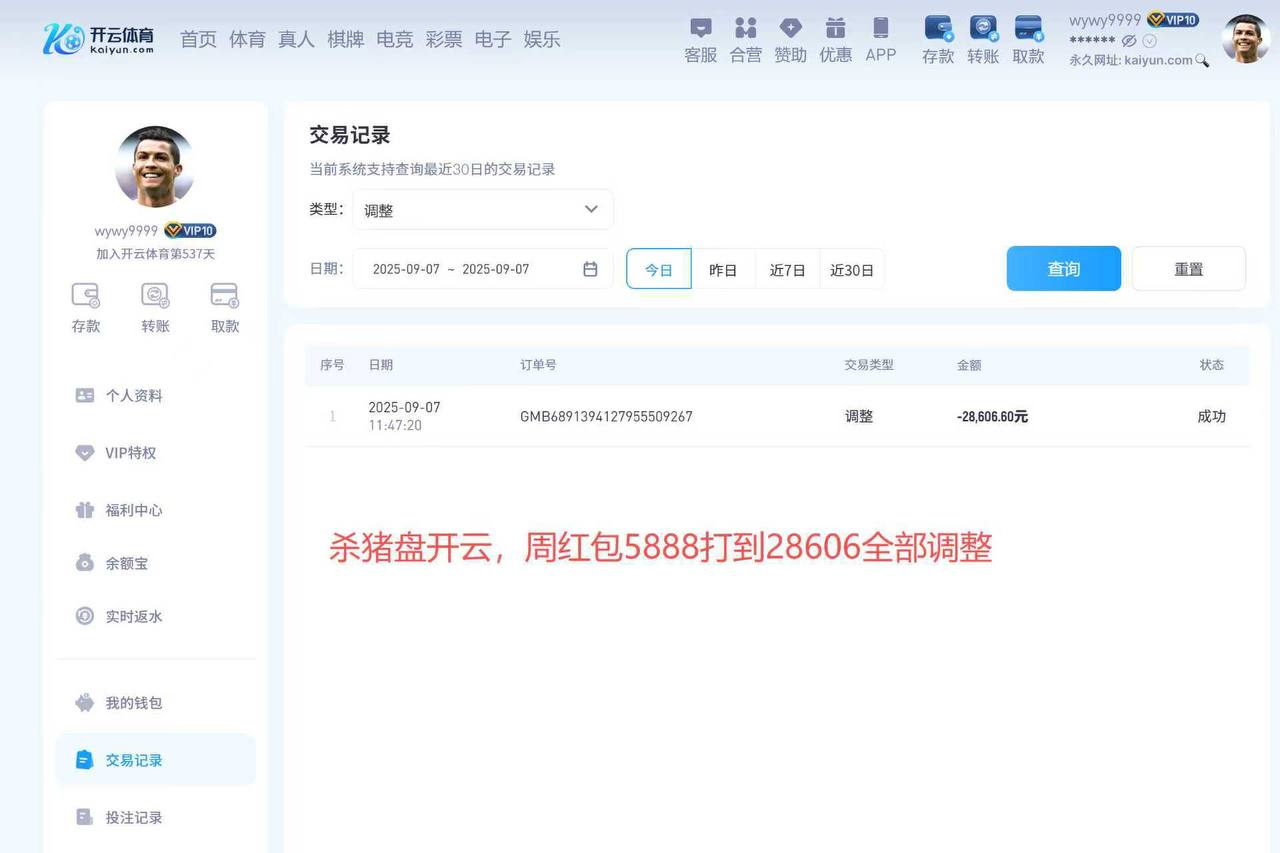Open the 转账 transfer icon in the sidebar
The height and width of the screenshot is (853, 1280).
tap(155, 307)
